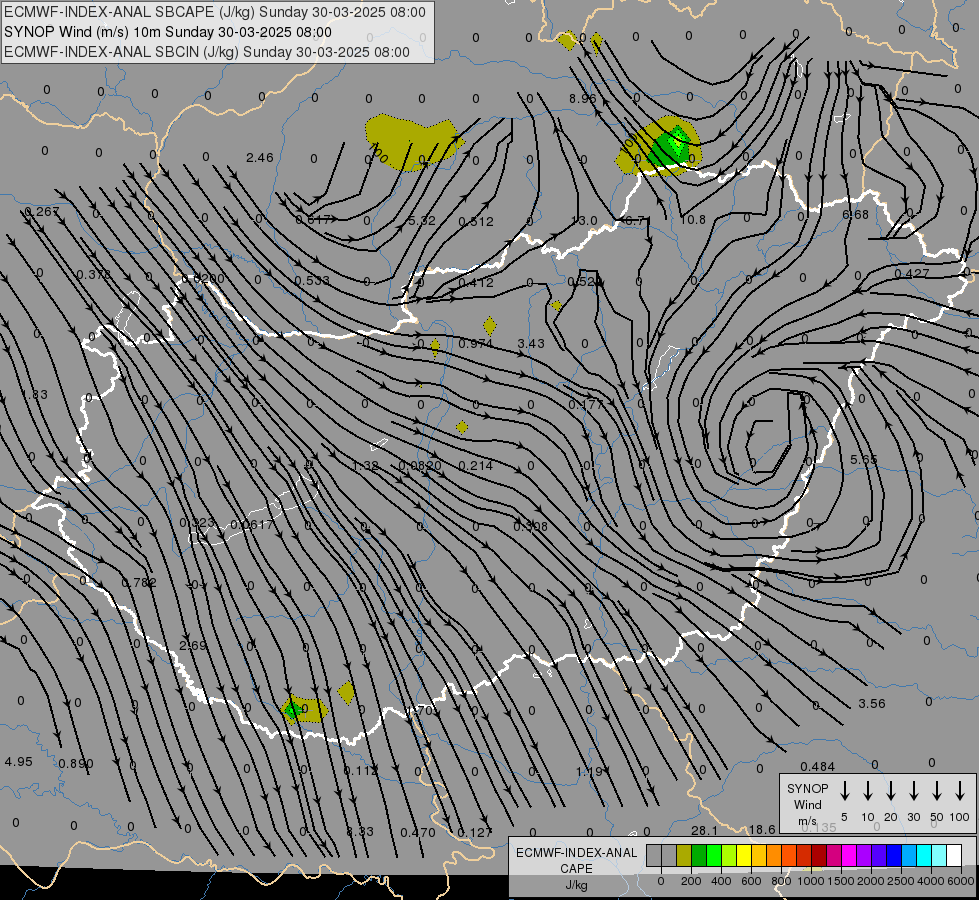Click the map value 4.95
Image resolution: width=979 pixels, height=900 pixels.
(18, 761)
